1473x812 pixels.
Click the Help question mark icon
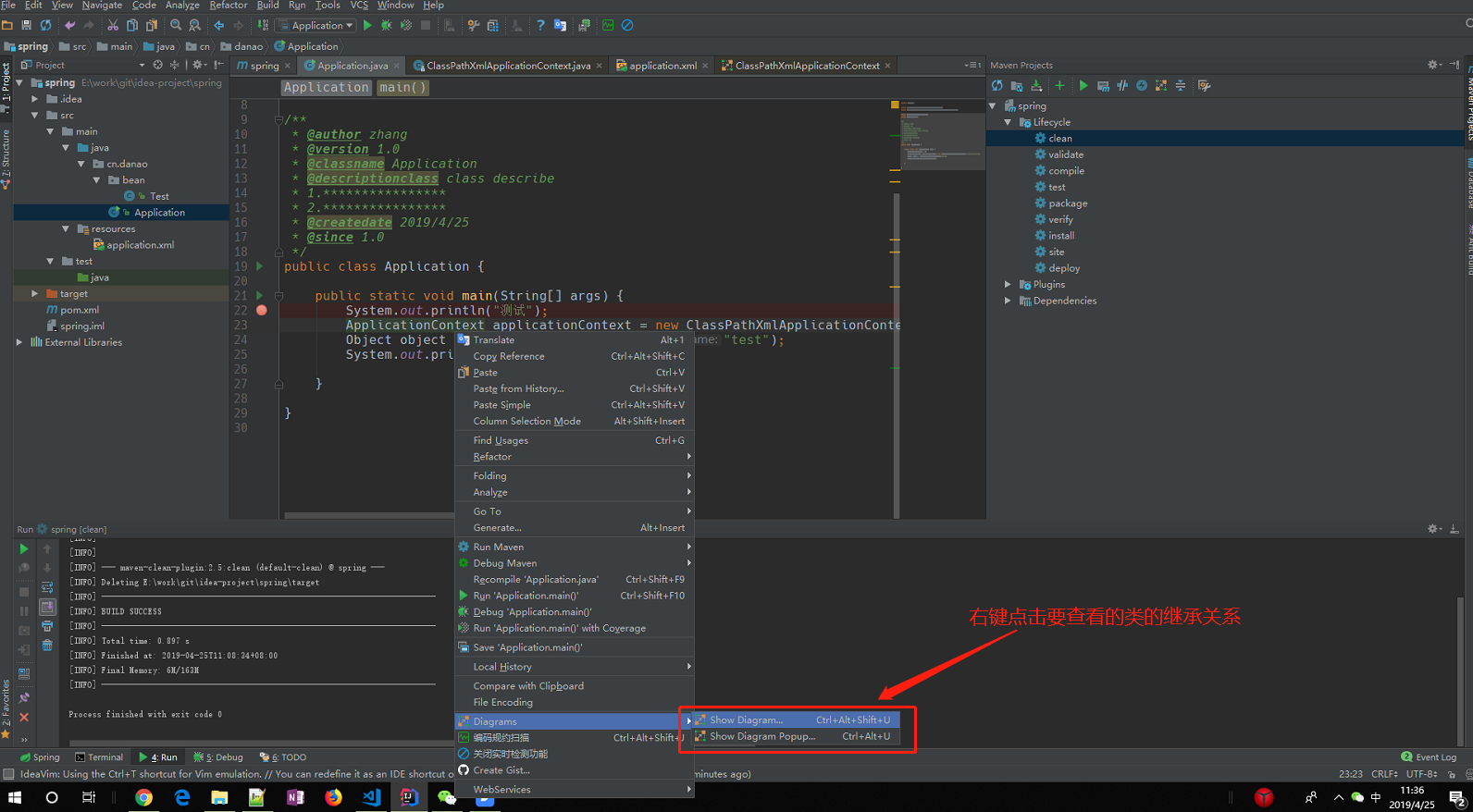coord(540,26)
